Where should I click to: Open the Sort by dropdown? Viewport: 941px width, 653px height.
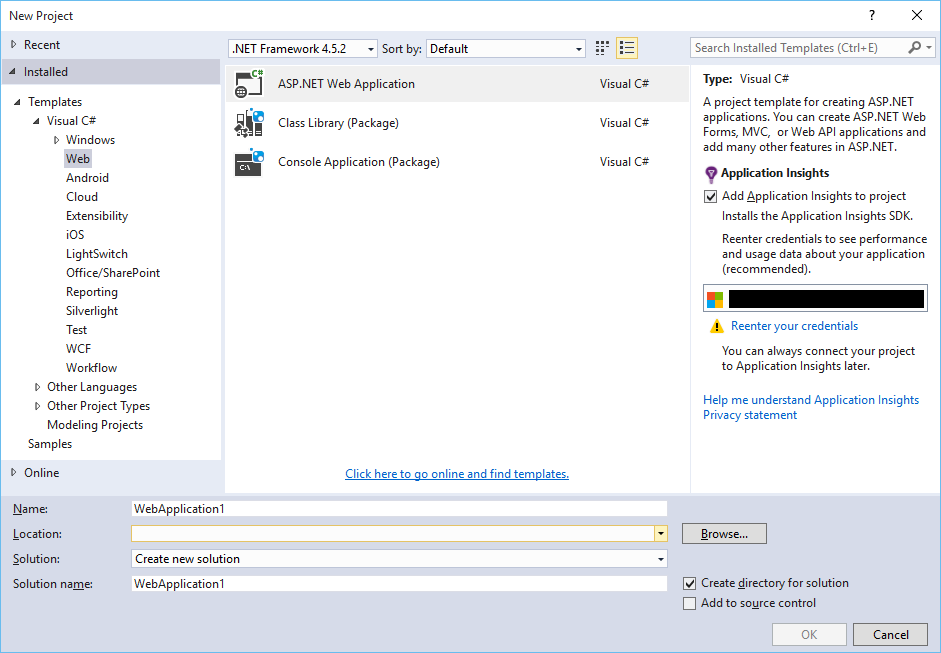click(506, 49)
